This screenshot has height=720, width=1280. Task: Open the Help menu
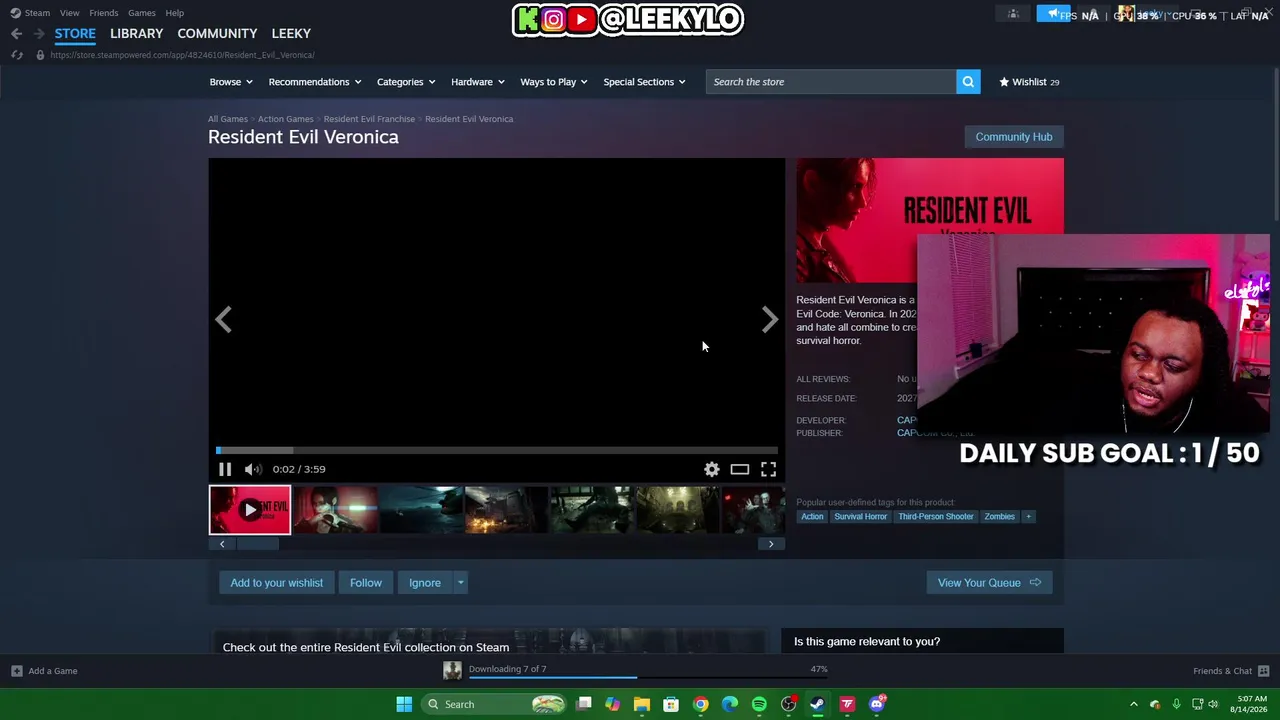(175, 13)
